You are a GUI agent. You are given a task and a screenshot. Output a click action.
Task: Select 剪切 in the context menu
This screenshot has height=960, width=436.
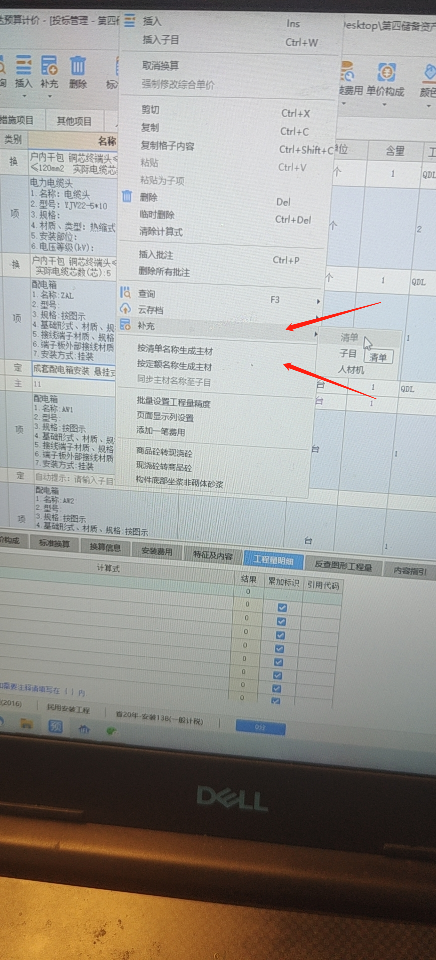tap(150, 110)
